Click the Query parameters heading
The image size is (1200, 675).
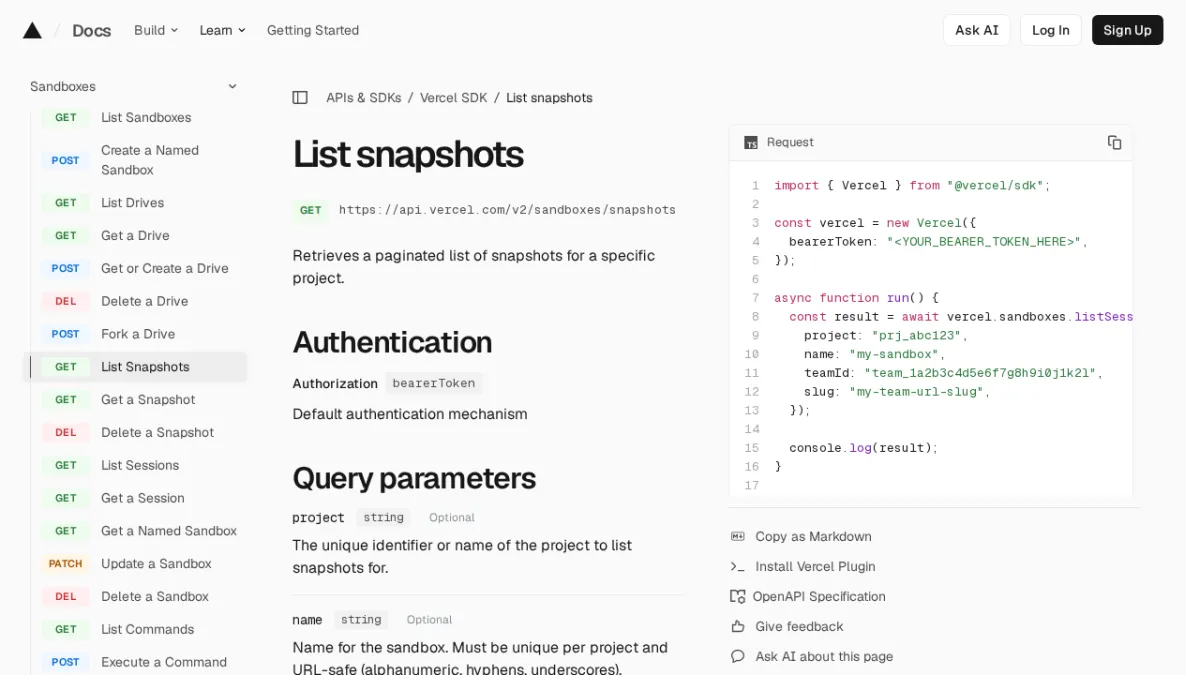[x=414, y=479]
